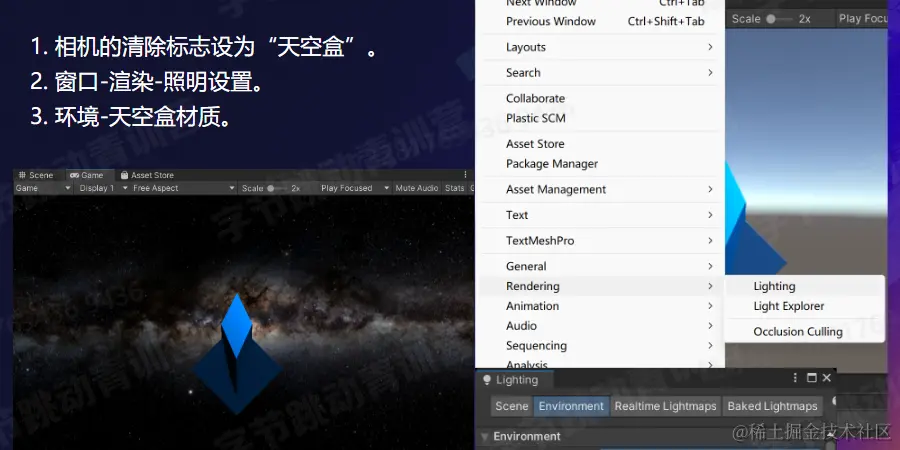Click the diamond object in the lower Game view

tap(236, 353)
